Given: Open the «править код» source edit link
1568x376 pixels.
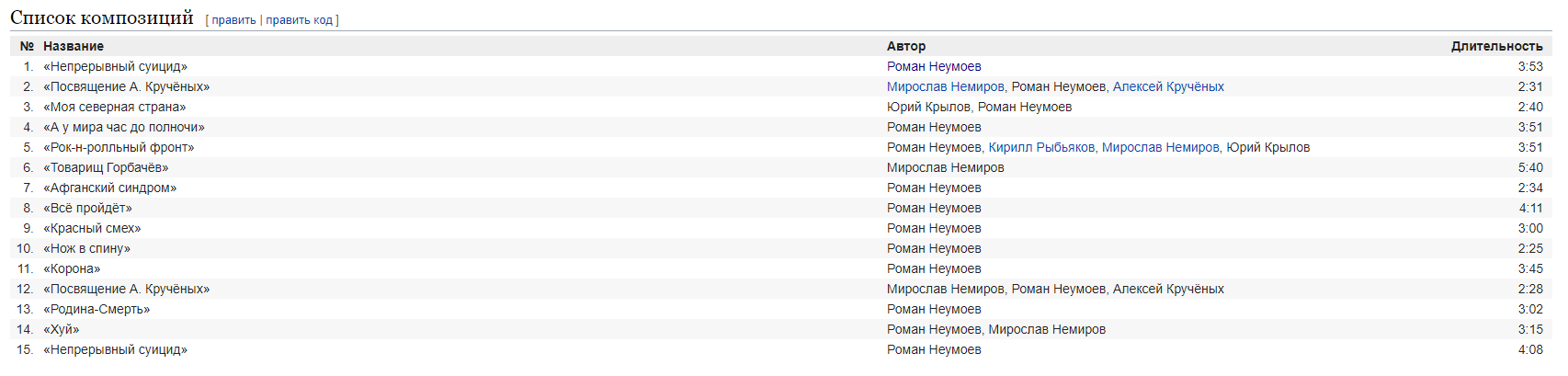Looking at the screenshot, I should point(299,20).
